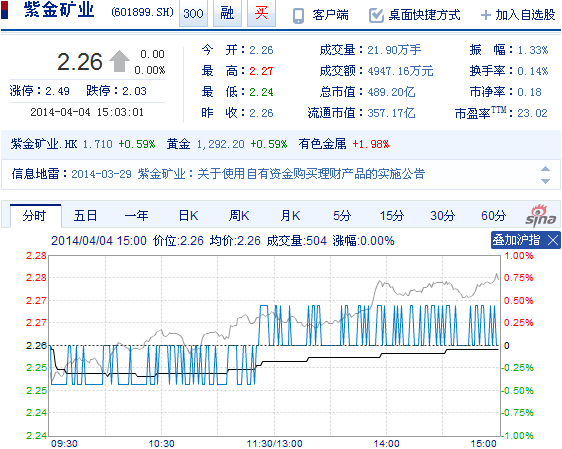
Task: Open the 信息地雷 announcement dated 2014-03-29
Action: click(248, 174)
